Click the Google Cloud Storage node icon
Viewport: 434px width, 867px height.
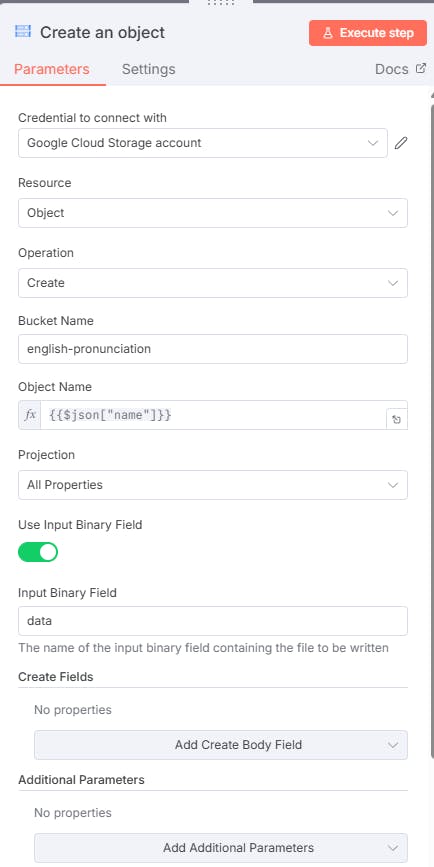click(23, 32)
